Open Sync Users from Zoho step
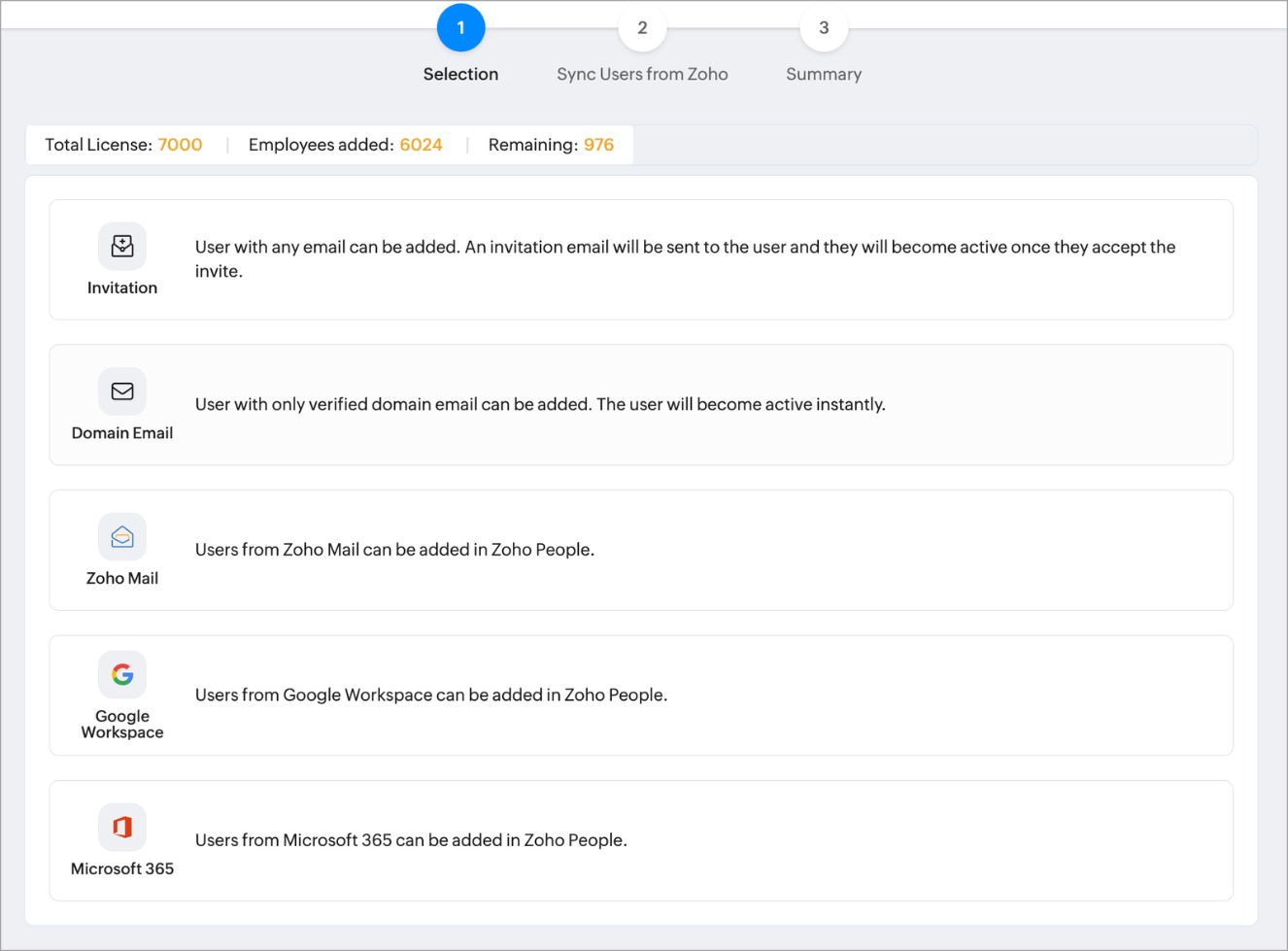 tap(642, 74)
